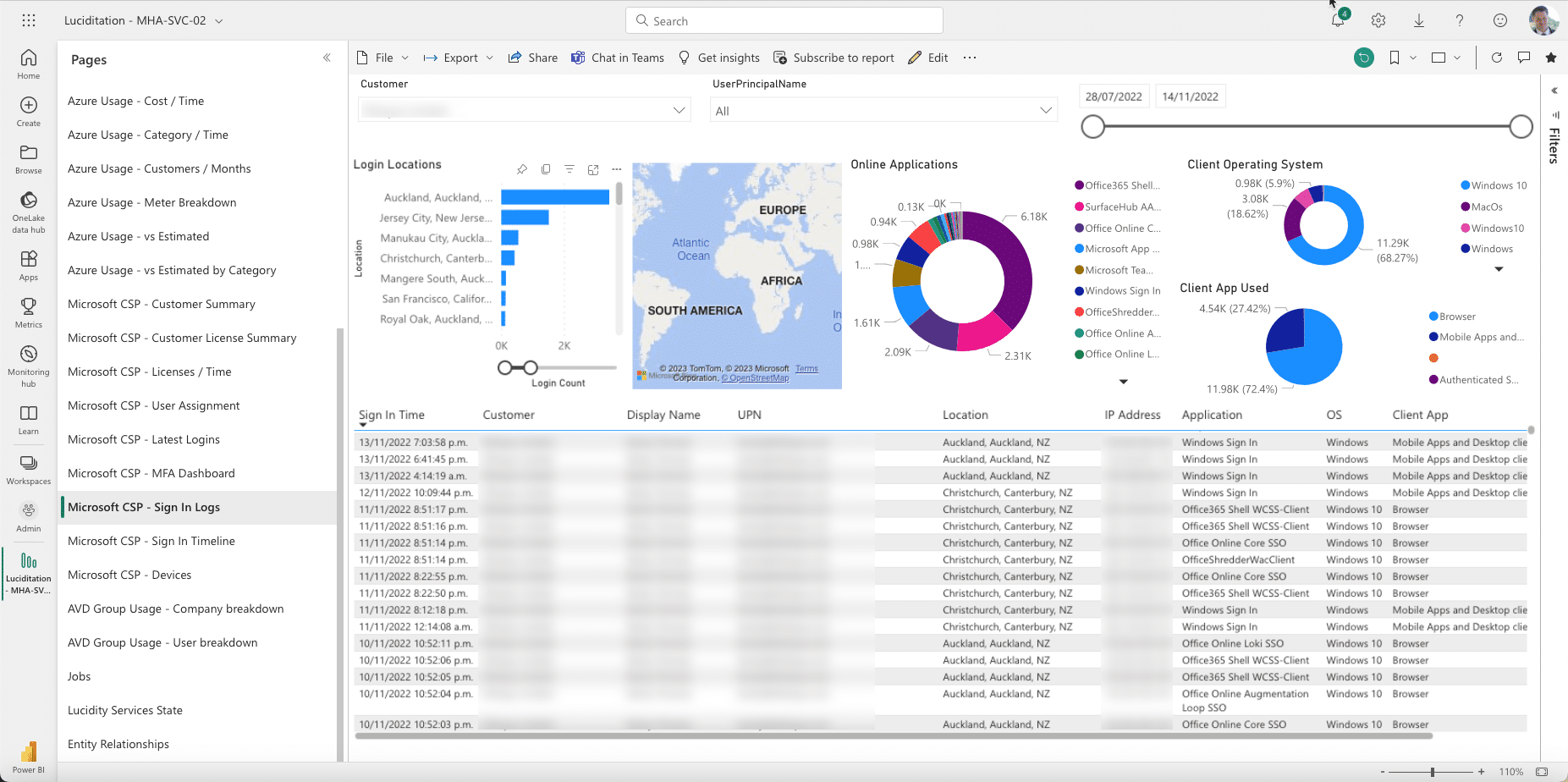Screen dimensions: 1568x782
Task: Open View options dropdown
Action: 1446,58
